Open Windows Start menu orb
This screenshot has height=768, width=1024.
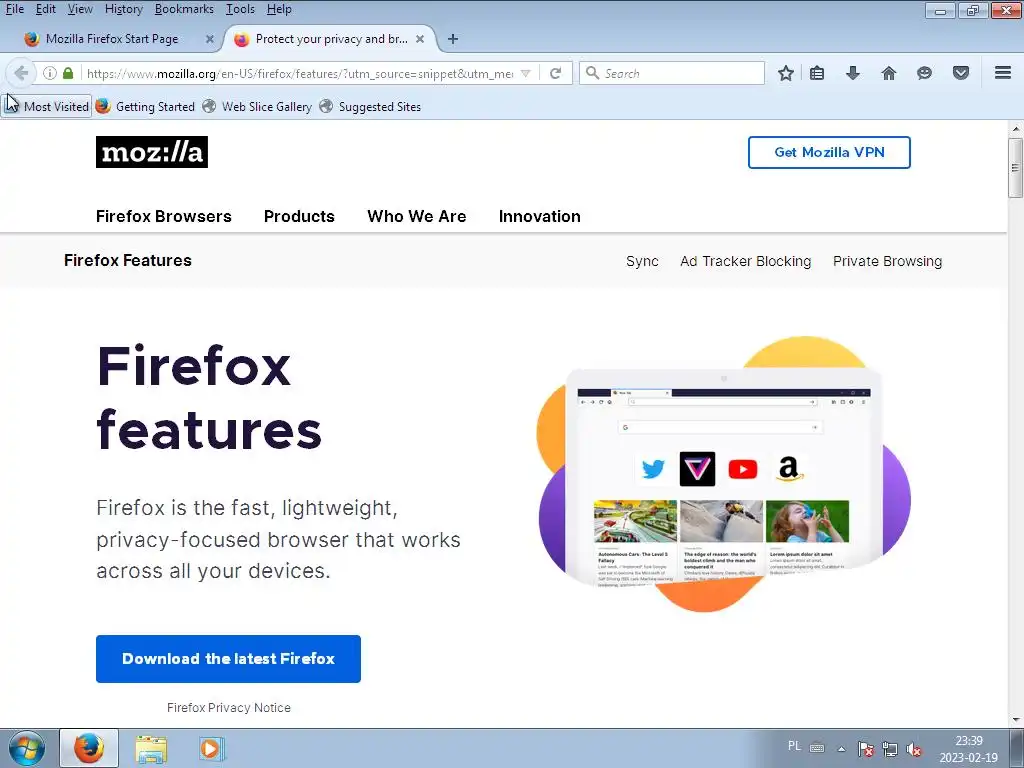[27, 748]
